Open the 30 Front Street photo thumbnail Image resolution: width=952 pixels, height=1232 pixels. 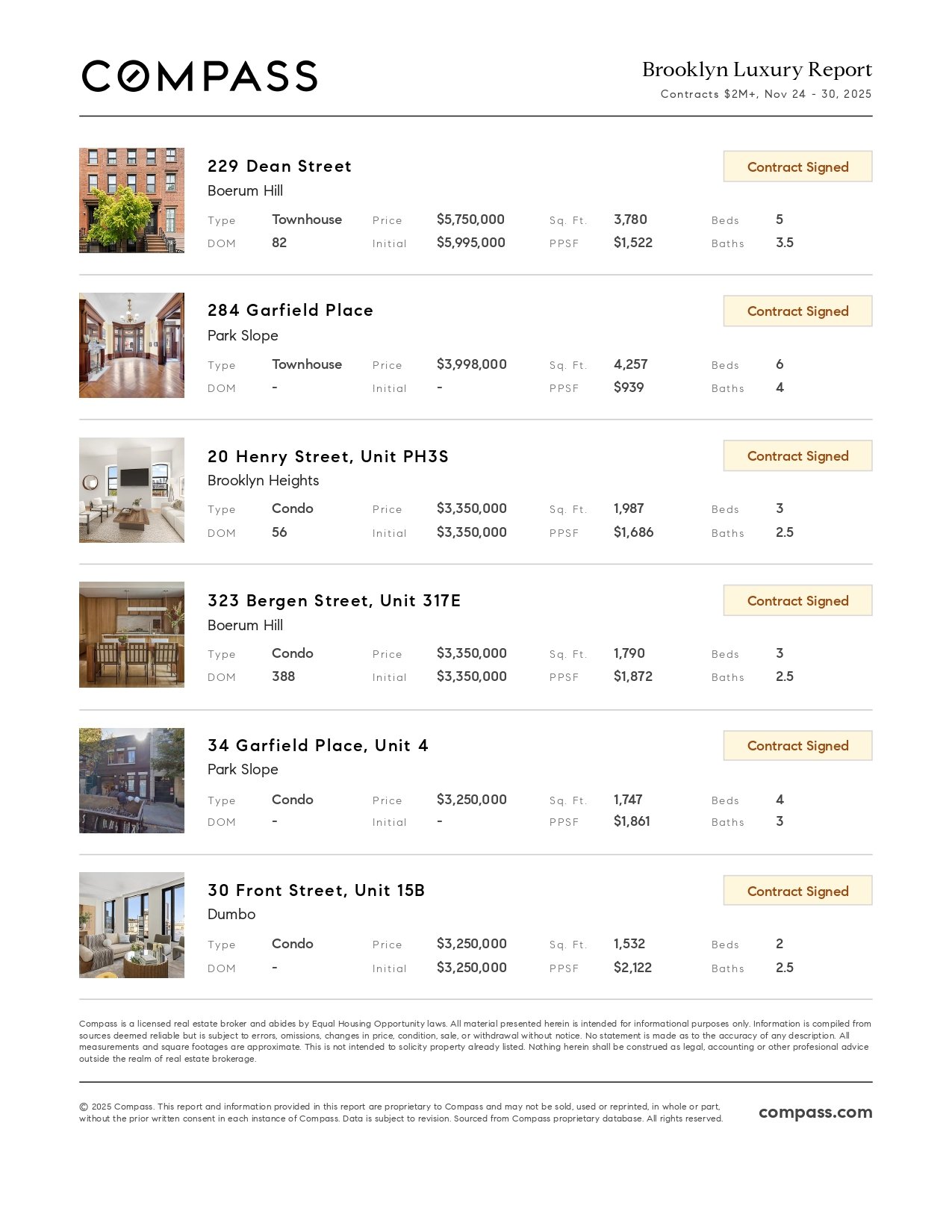pyautogui.click(x=131, y=925)
